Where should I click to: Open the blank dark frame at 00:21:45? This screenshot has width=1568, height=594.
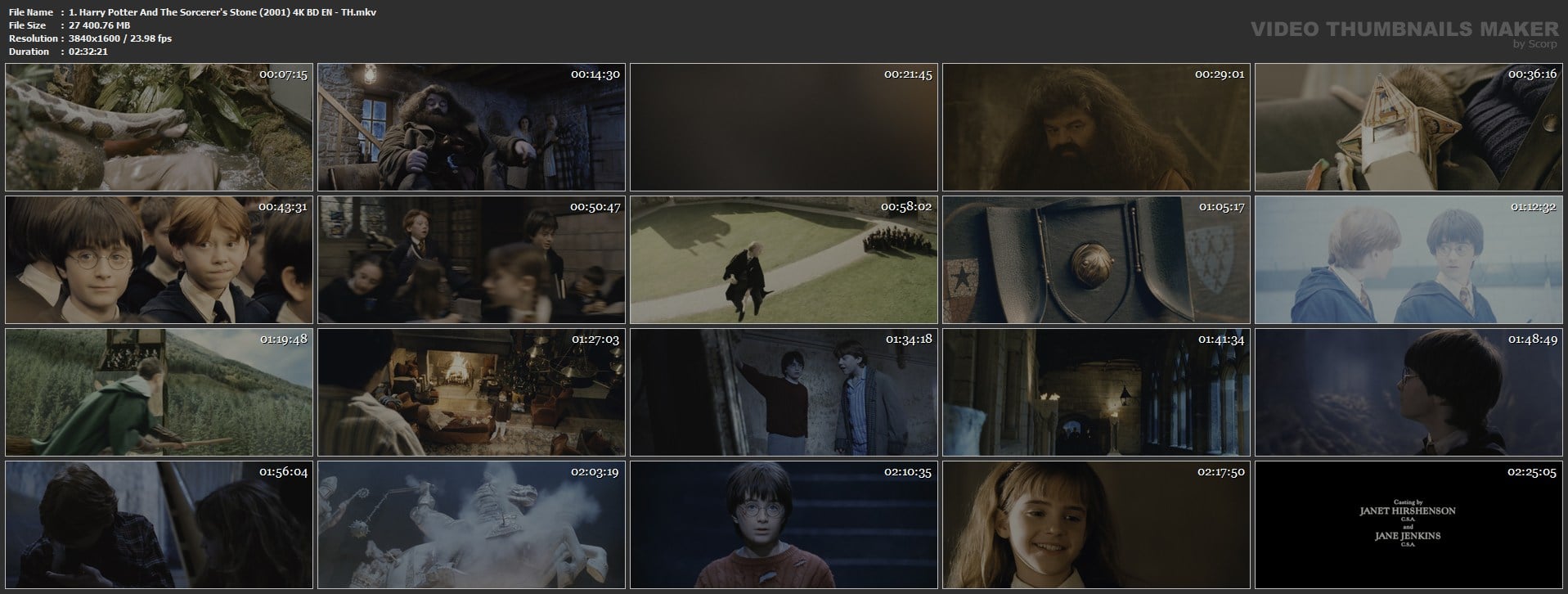(784, 128)
